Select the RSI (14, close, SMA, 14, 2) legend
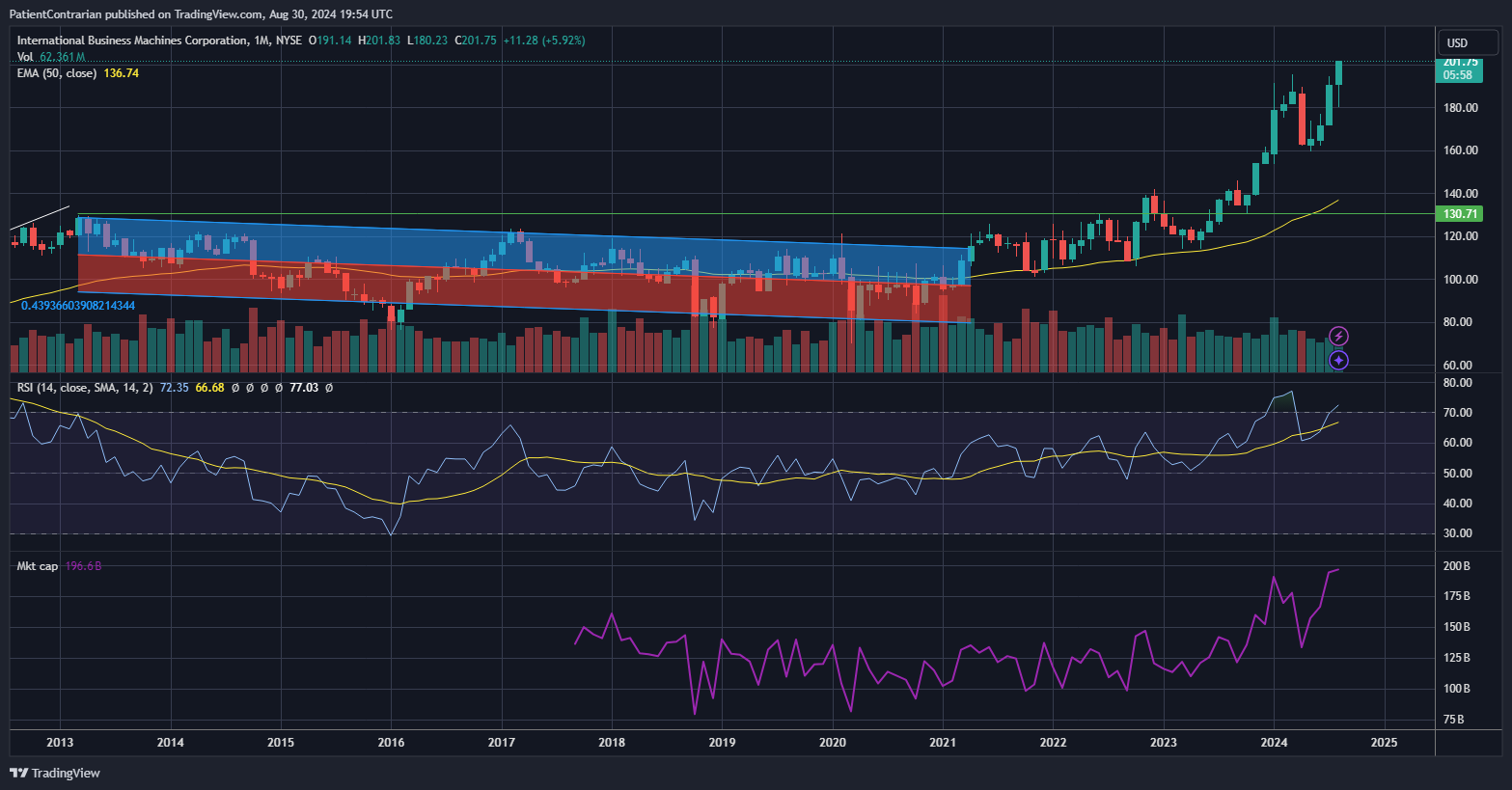1512x790 pixels. (85, 388)
